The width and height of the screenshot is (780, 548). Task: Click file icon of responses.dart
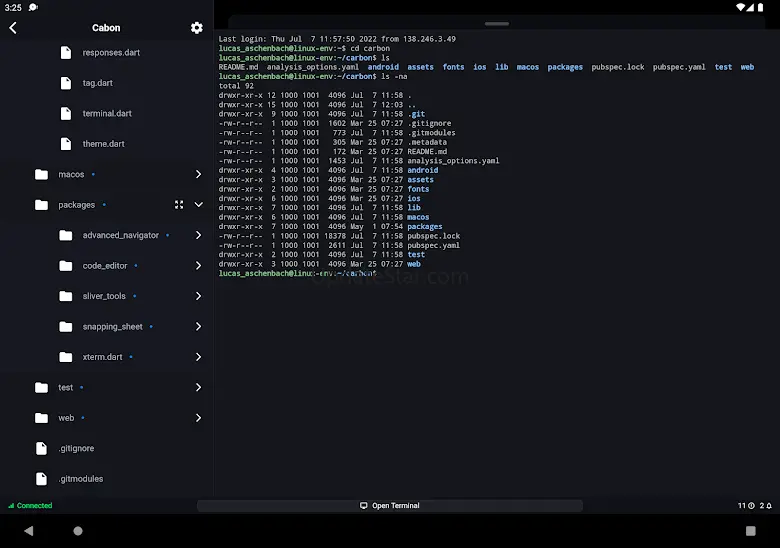click(x=66, y=53)
